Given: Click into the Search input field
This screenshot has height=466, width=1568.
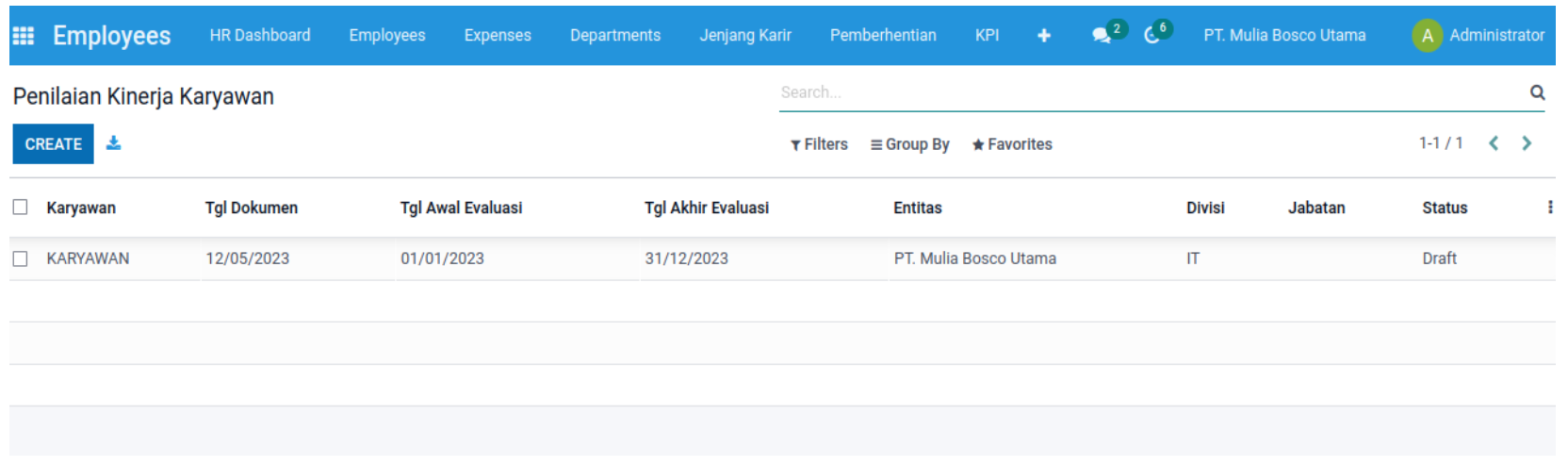Looking at the screenshot, I should click(x=1150, y=92).
